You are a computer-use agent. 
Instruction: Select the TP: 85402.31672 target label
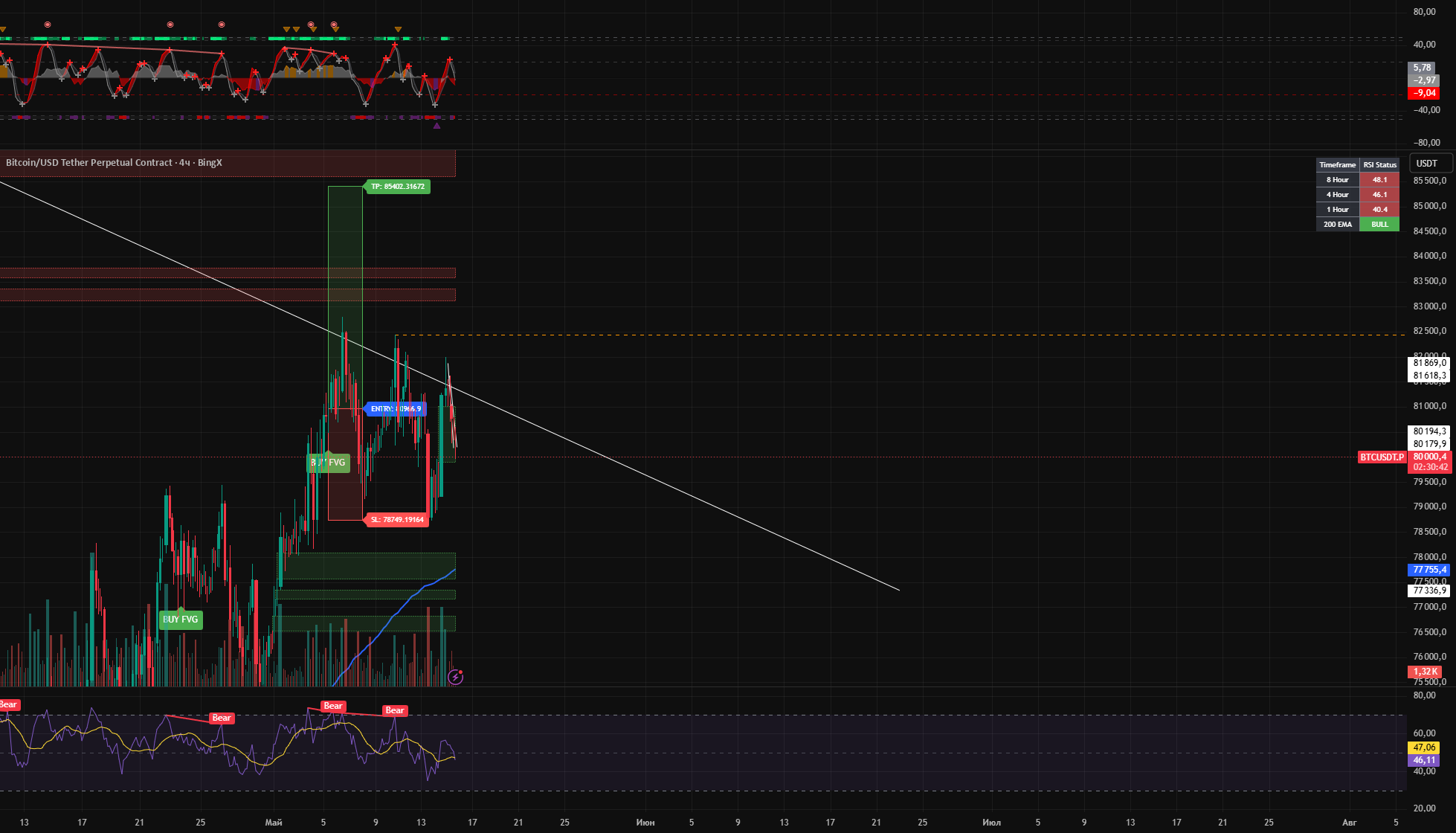(x=397, y=186)
